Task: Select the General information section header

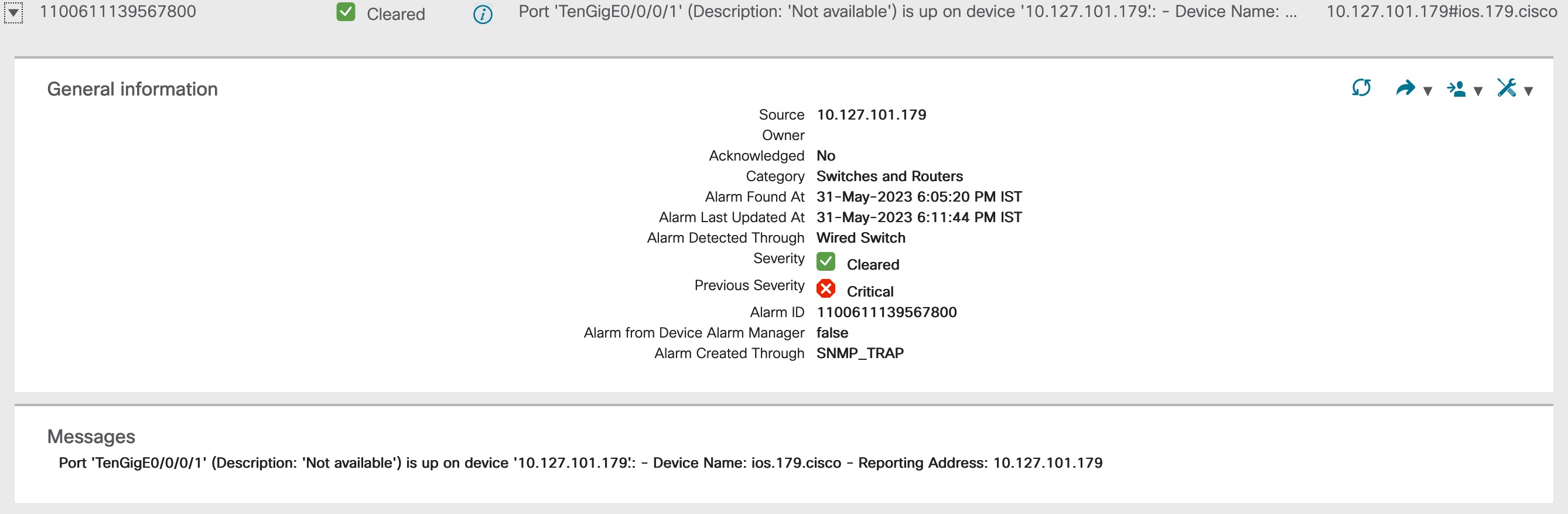Action: [x=133, y=89]
